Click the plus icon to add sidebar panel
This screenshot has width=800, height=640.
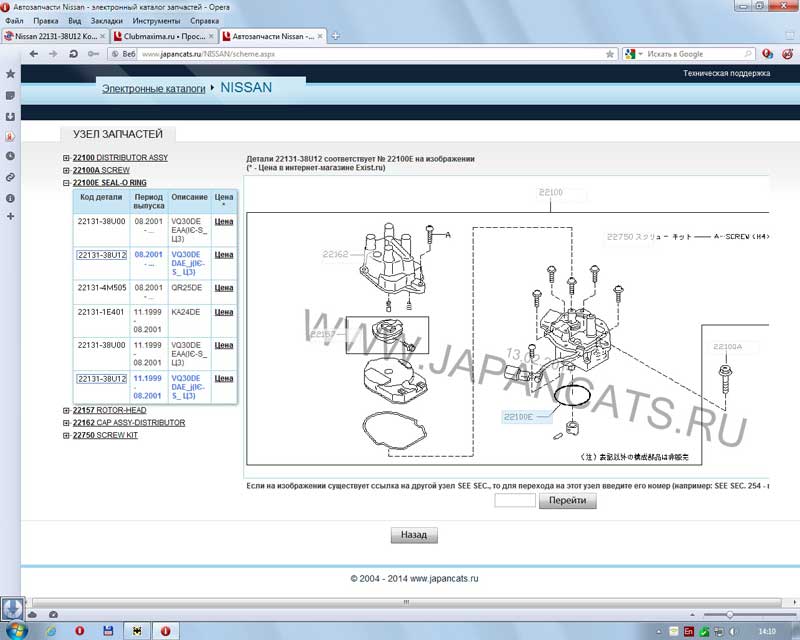point(10,216)
